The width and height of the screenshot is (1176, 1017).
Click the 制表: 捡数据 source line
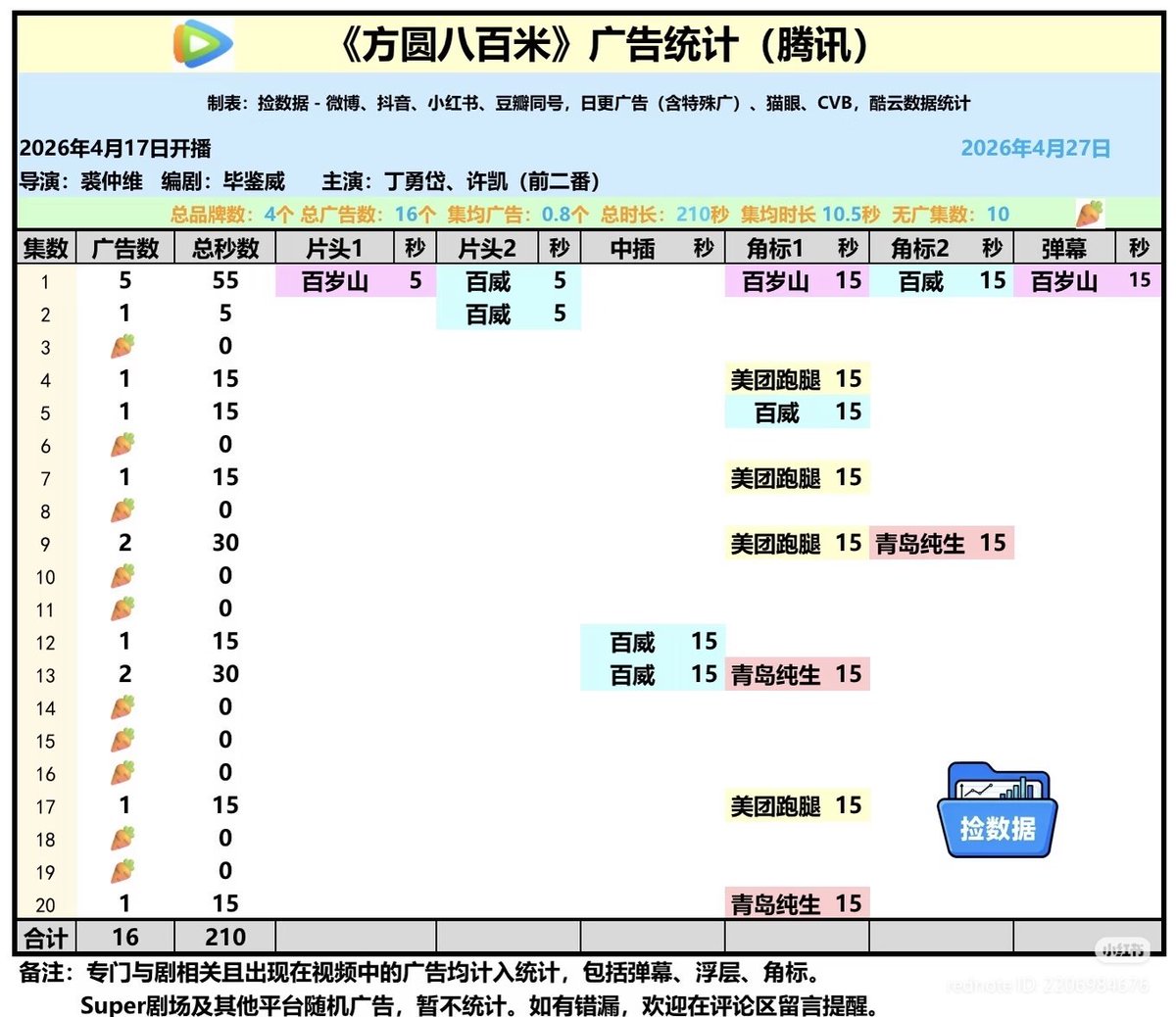point(588,103)
